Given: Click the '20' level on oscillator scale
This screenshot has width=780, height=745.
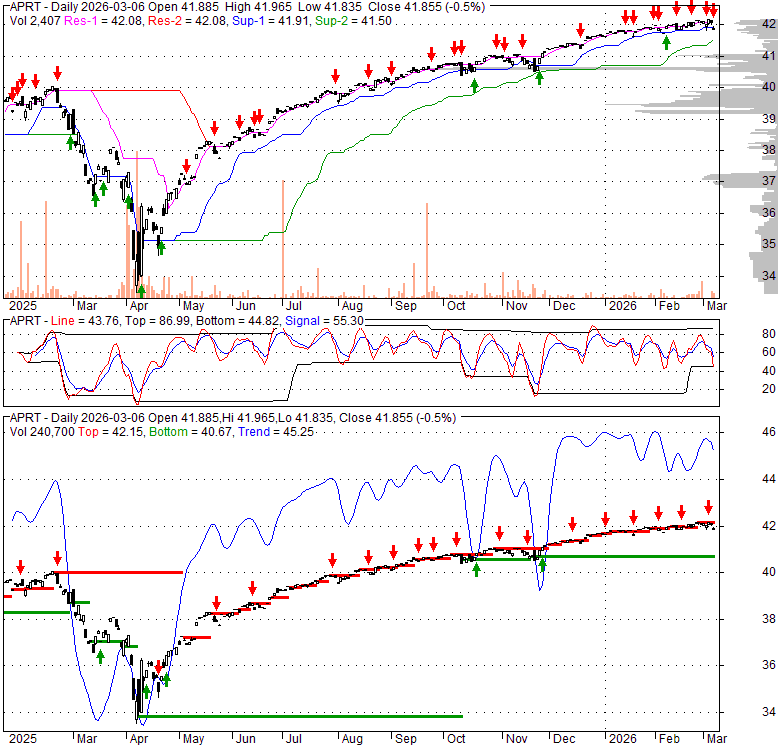Looking at the screenshot, I should (x=769, y=389).
